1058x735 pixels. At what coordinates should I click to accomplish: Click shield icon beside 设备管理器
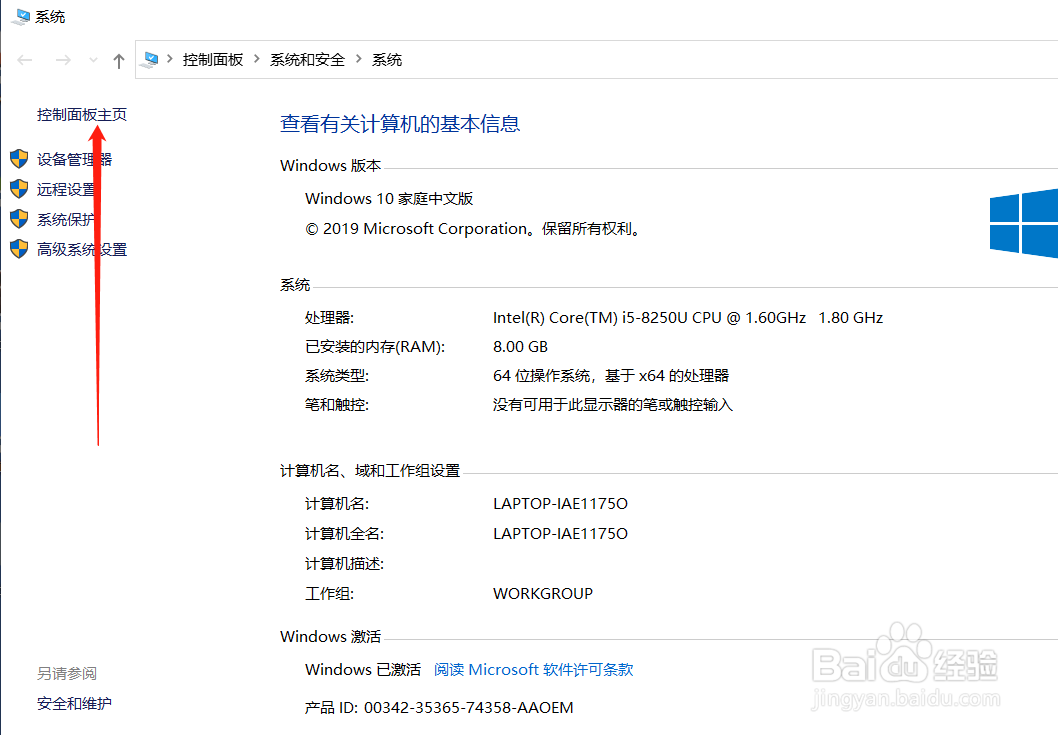tap(19, 159)
